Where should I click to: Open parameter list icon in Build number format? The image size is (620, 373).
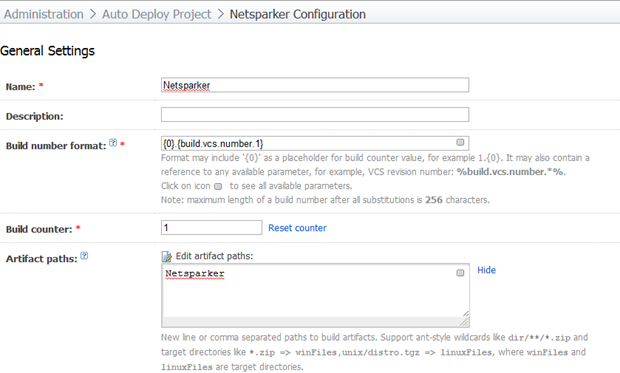(460, 142)
